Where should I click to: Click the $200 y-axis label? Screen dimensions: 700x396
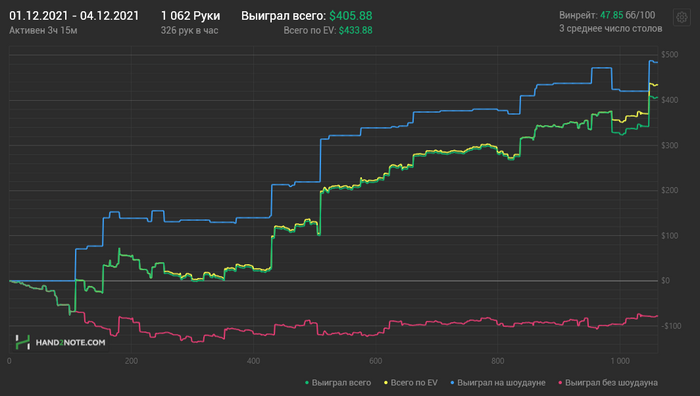point(670,191)
